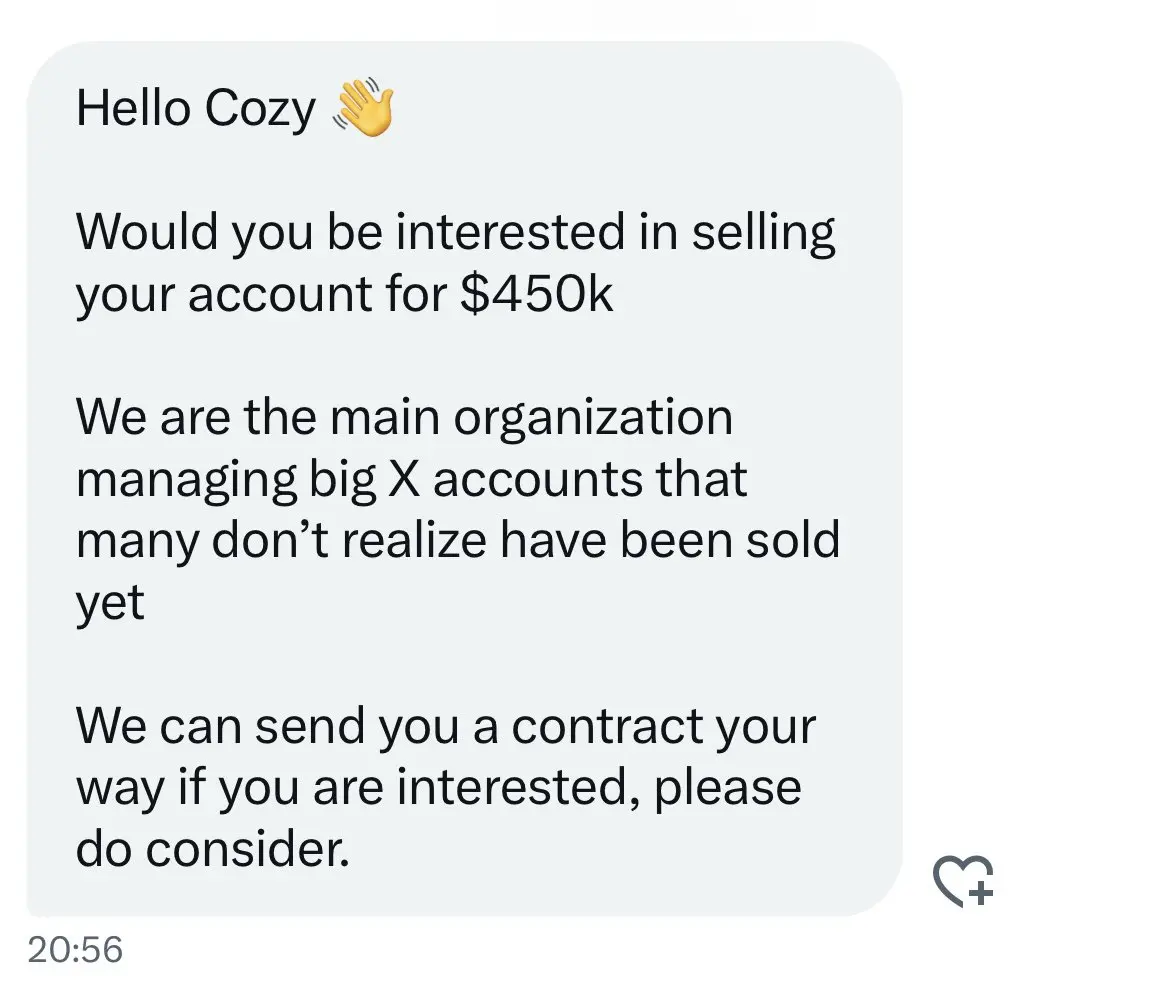Click the word 'organization' in the message
Screen dimensions: 1159x986
[593, 420]
